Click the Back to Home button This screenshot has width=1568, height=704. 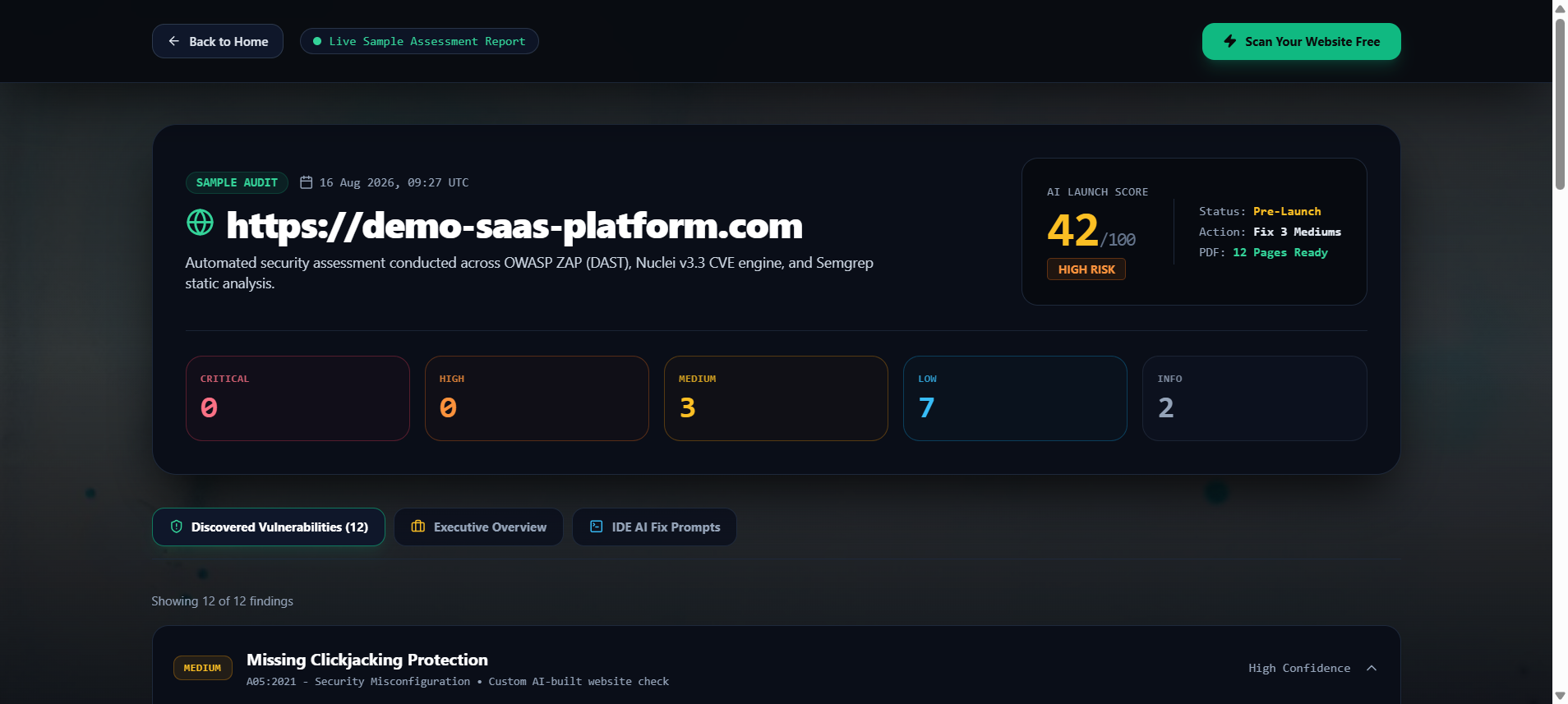coord(218,41)
